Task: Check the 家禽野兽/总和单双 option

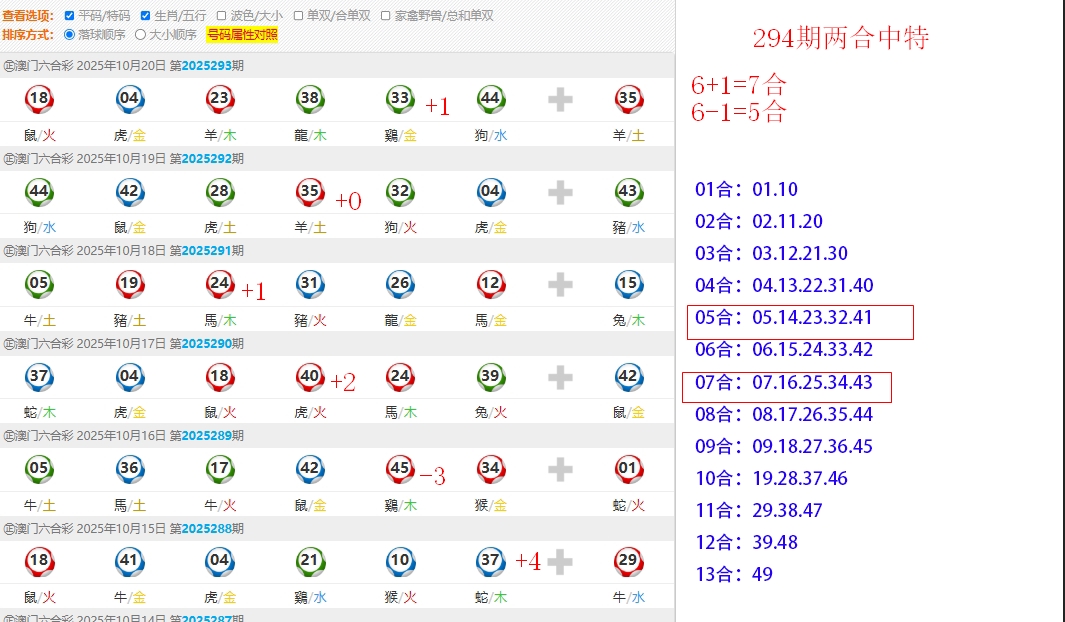Action: pos(386,16)
